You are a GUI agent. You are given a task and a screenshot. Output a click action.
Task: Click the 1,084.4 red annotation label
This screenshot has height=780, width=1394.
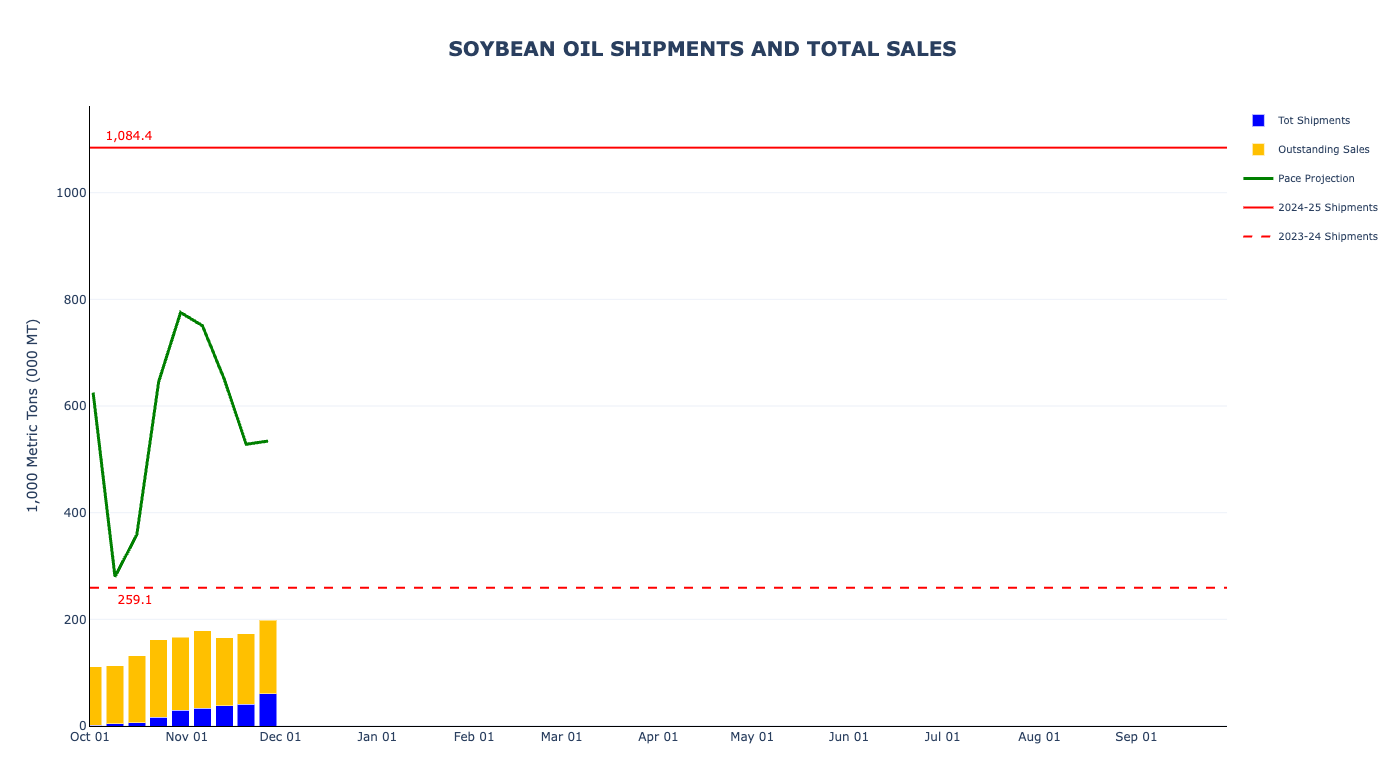click(129, 136)
